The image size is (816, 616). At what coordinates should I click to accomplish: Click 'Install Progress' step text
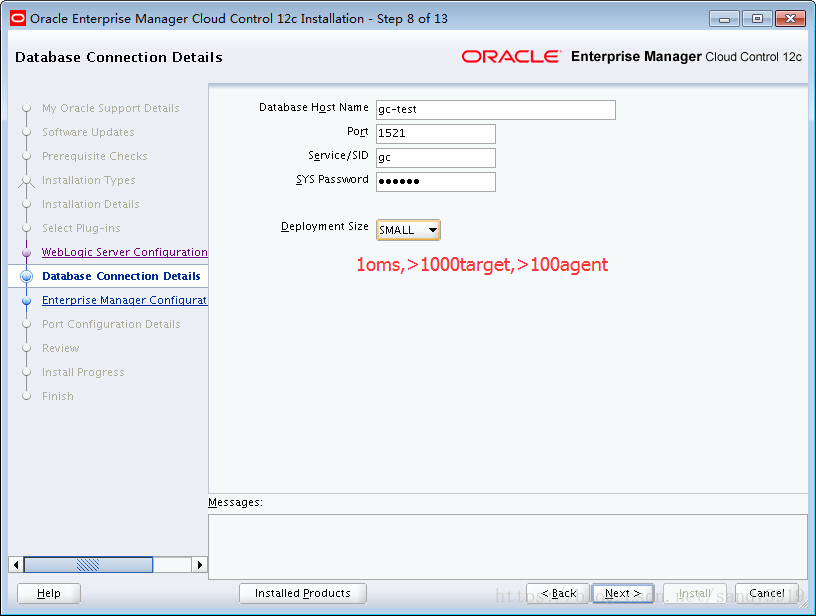tap(83, 372)
